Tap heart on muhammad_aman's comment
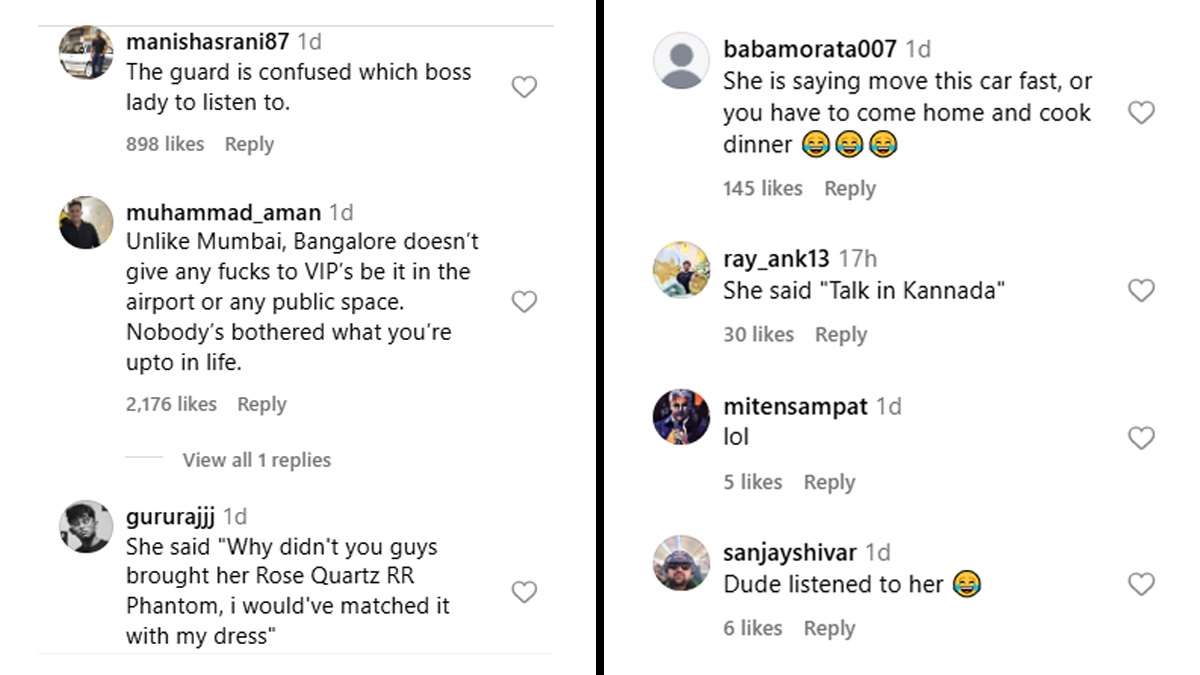Screen dimensions: 1200x675 524,302
